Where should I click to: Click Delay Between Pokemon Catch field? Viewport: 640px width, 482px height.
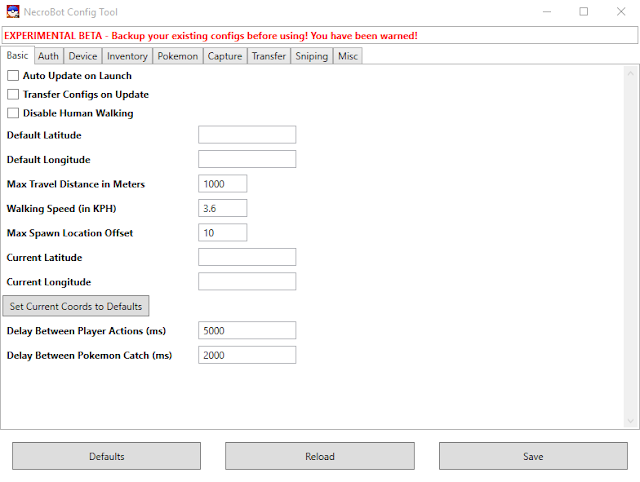point(247,355)
